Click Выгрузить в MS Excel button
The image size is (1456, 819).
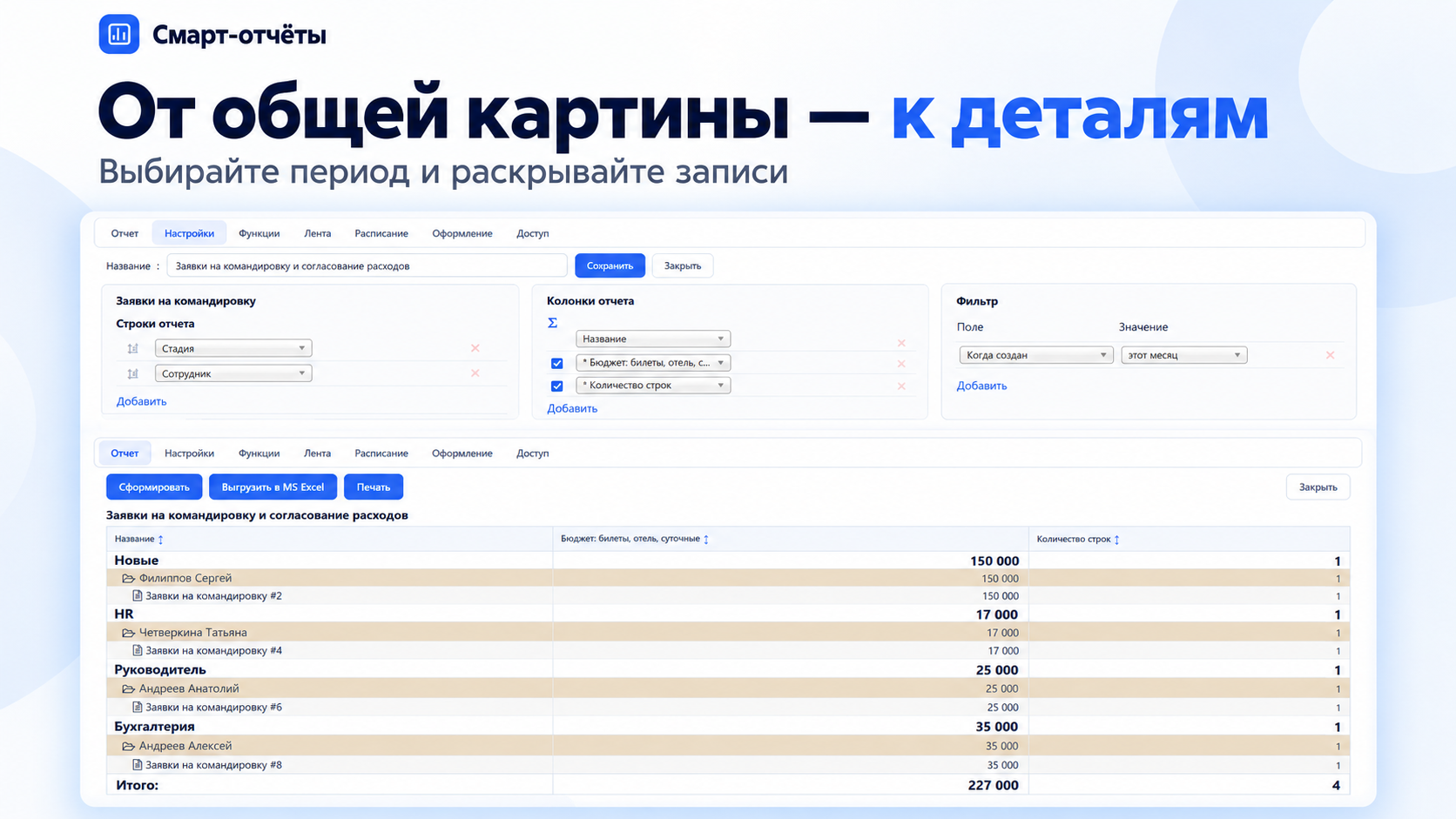[x=273, y=487]
